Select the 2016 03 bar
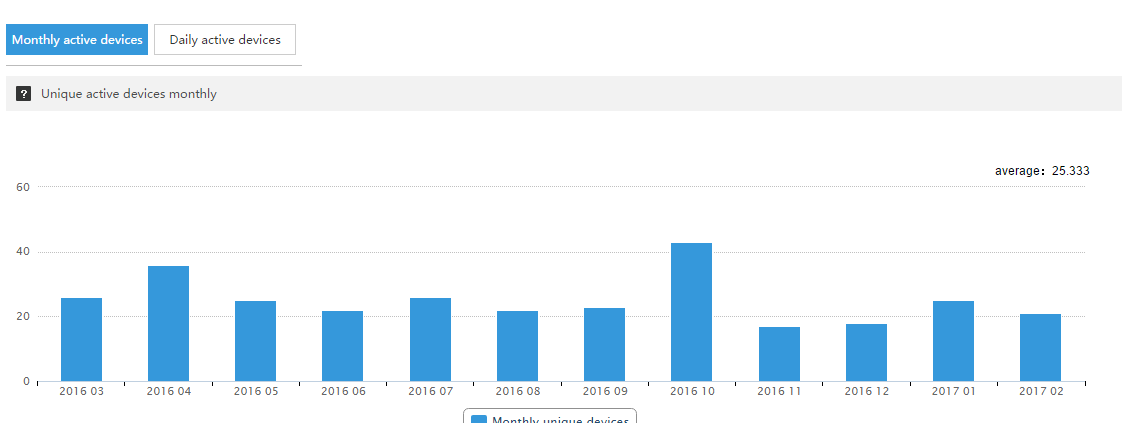Image resolution: width=1122 pixels, height=423 pixels. point(81,340)
